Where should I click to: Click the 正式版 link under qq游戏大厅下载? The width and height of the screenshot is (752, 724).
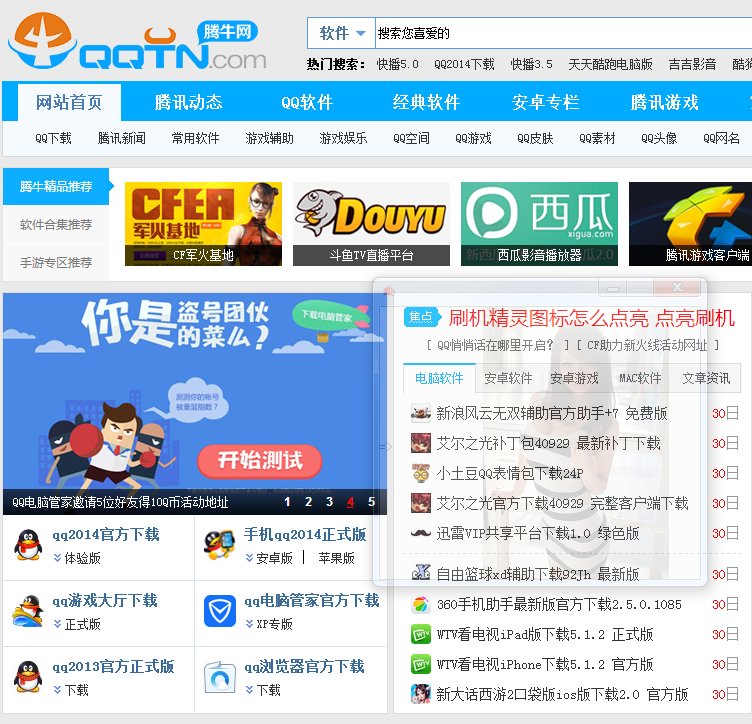pyautogui.click(x=82, y=624)
